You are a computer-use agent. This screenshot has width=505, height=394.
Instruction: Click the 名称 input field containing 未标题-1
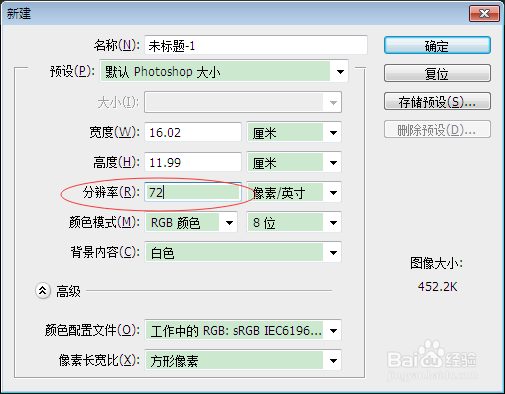(256, 45)
